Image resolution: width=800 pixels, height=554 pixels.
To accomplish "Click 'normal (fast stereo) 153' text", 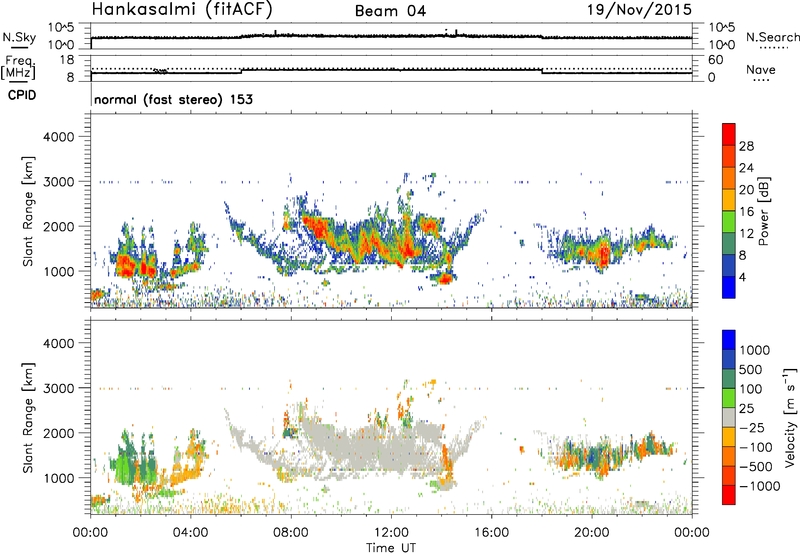I will (173, 99).
